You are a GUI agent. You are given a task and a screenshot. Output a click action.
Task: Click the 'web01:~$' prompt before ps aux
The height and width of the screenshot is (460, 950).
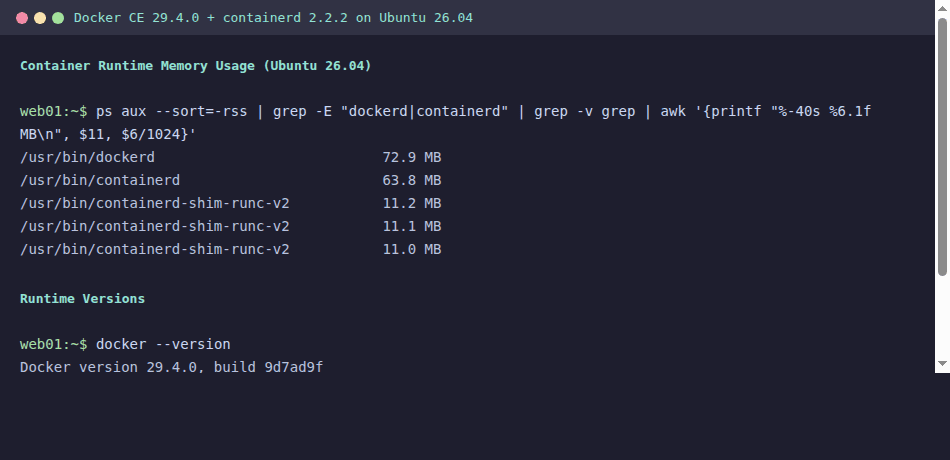coord(53,112)
